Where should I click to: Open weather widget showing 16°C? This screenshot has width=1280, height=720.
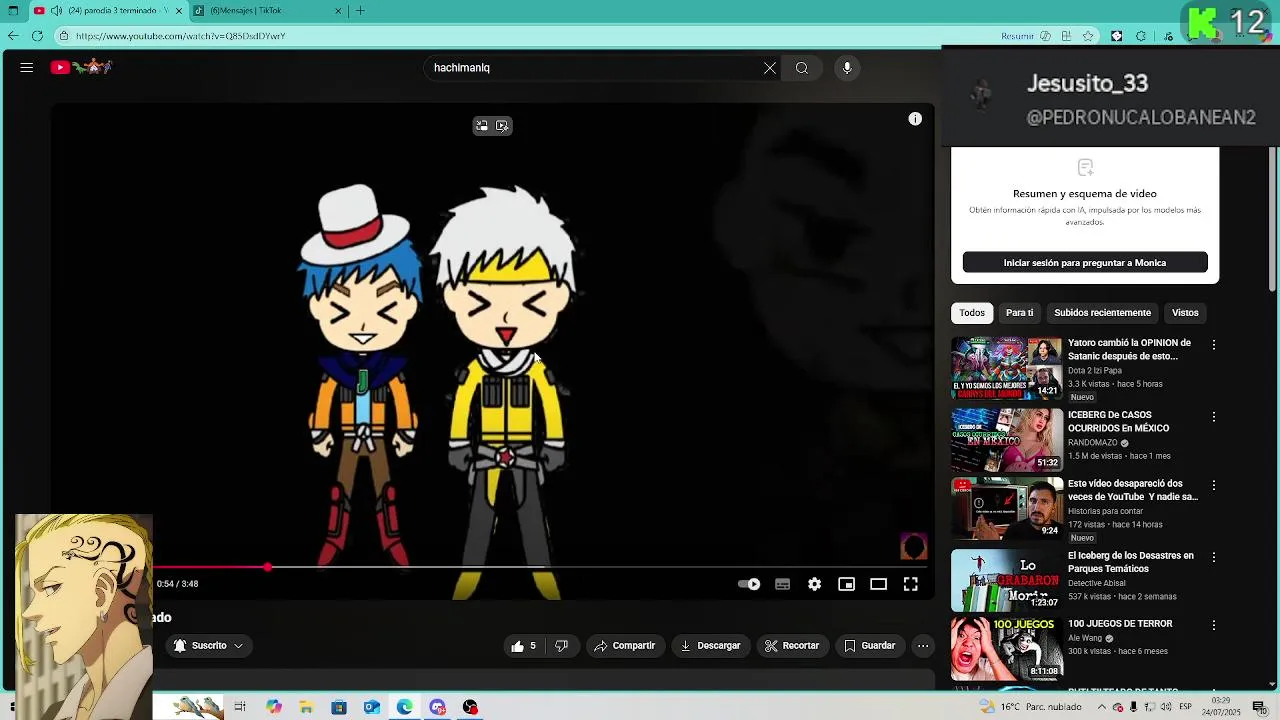coord(1032,707)
